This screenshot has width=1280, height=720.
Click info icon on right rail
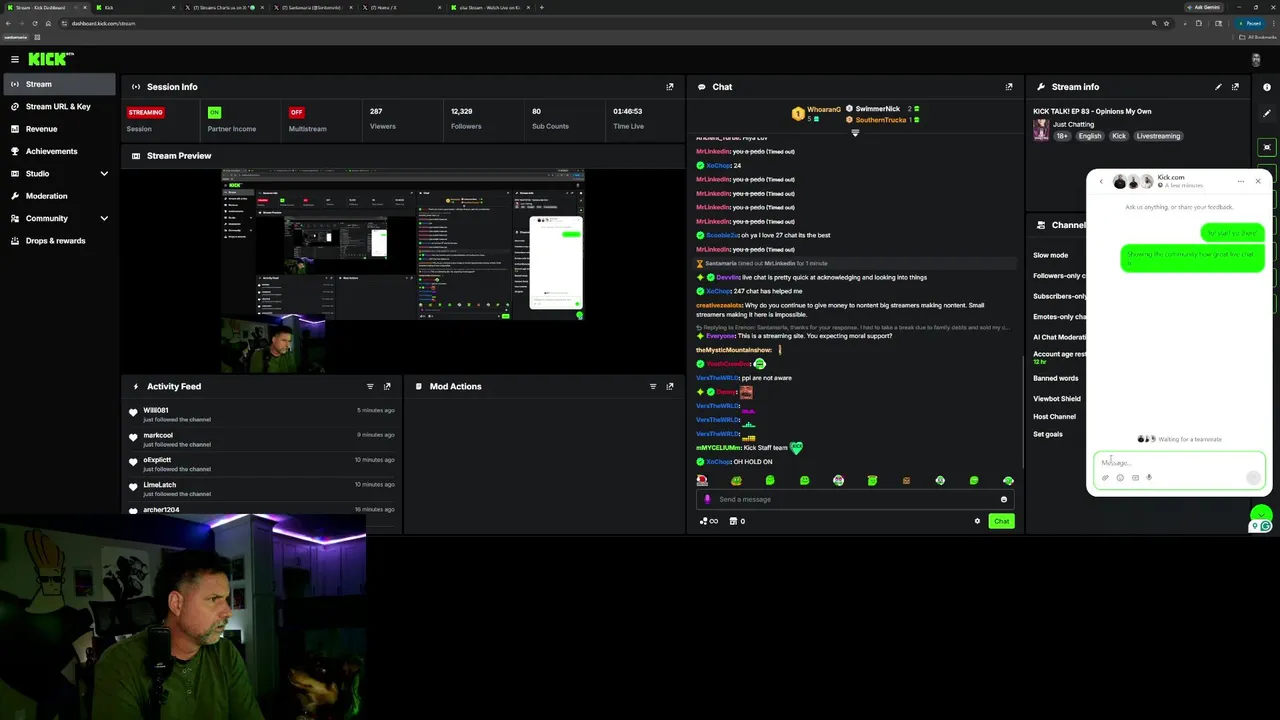[1267, 86]
